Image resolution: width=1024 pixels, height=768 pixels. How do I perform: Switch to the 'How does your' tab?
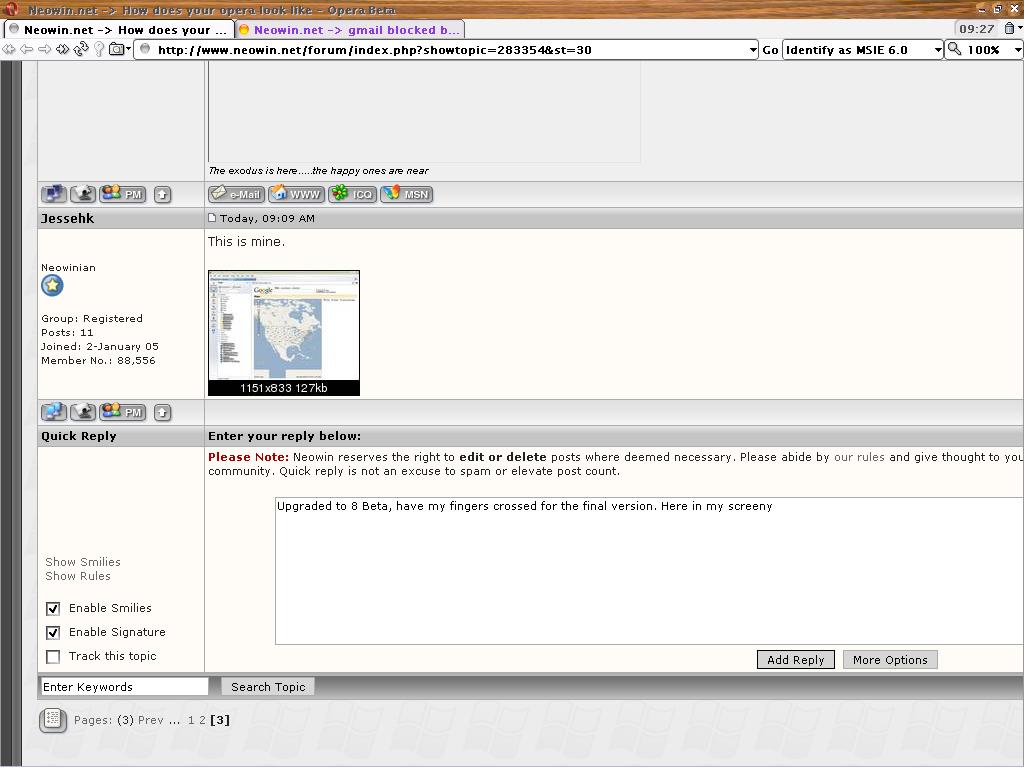[119, 29]
